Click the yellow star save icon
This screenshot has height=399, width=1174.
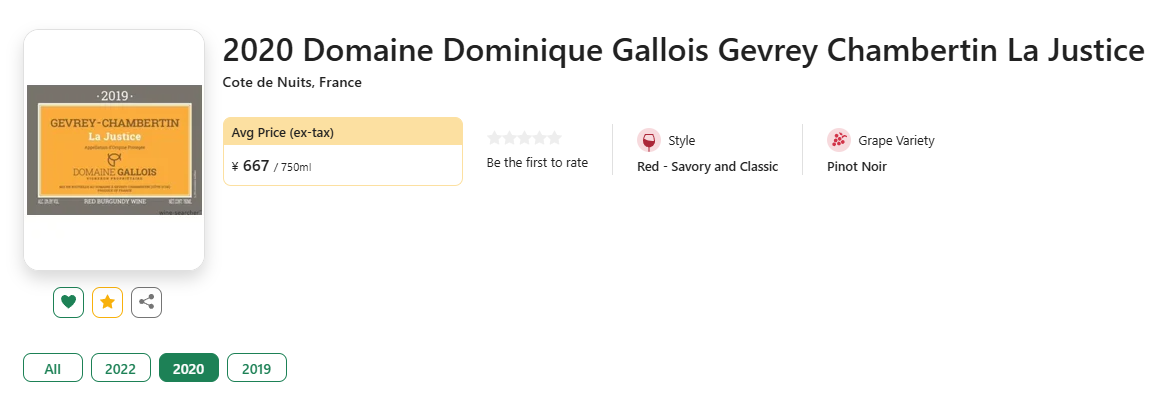coord(107,302)
